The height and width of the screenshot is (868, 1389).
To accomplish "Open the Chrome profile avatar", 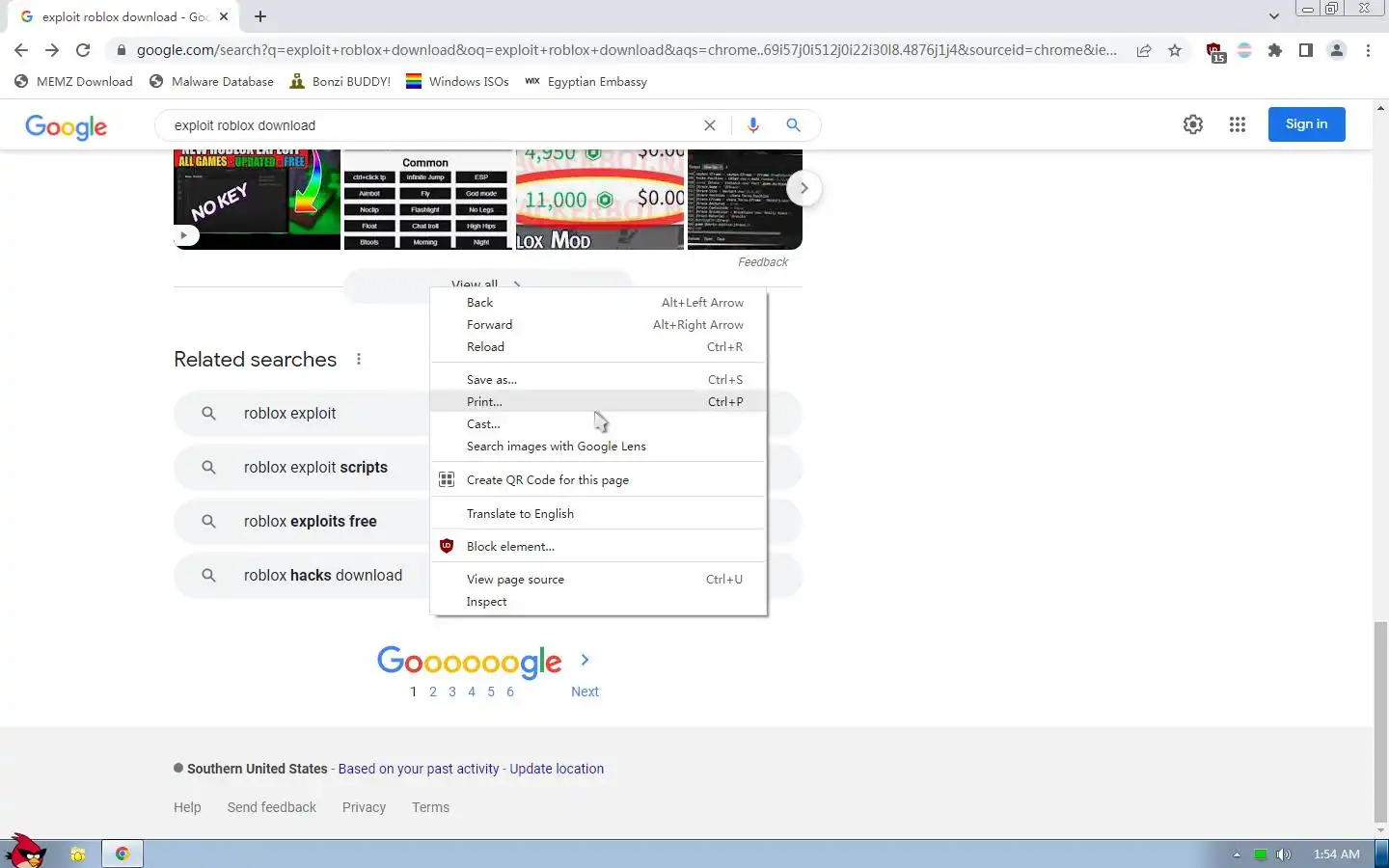I will pyautogui.click(x=1337, y=50).
